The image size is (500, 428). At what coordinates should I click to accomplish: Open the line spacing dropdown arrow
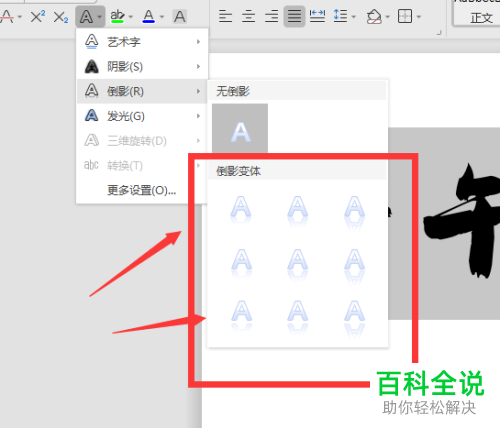click(x=354, y=16)
